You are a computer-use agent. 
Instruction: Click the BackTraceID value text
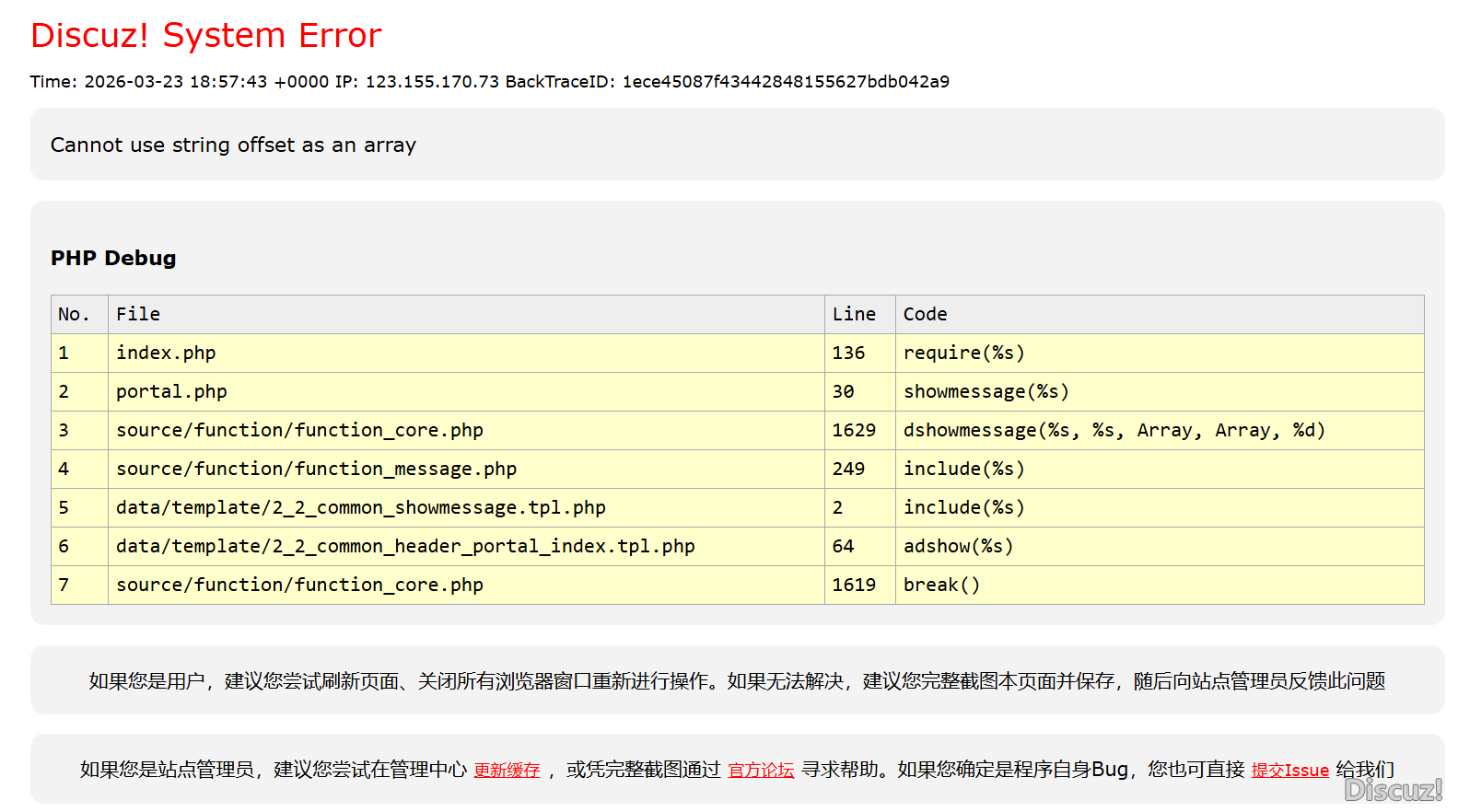coord(786,82)
